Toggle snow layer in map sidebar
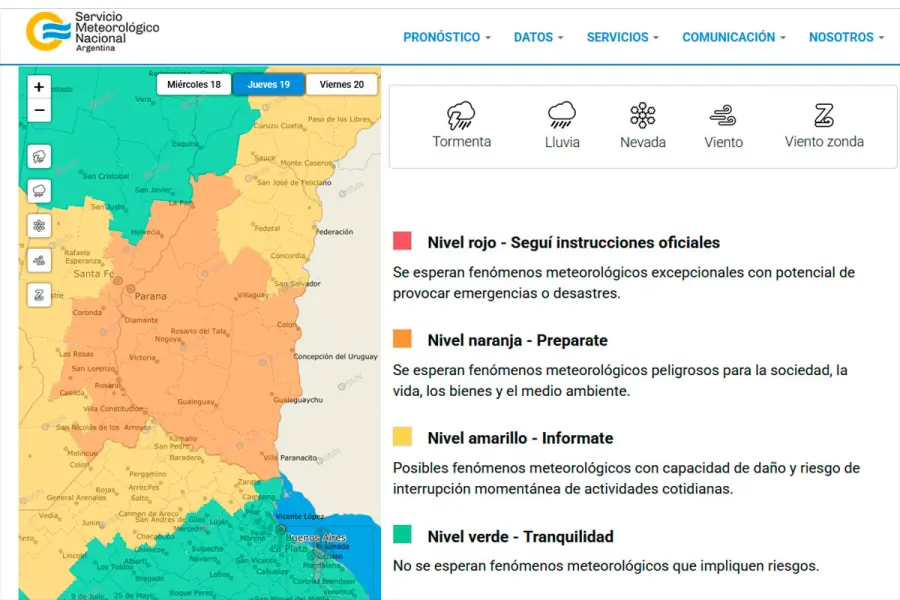Image resolution: width=900 pixels, height=600 pixels. click(x=39, y=225)
